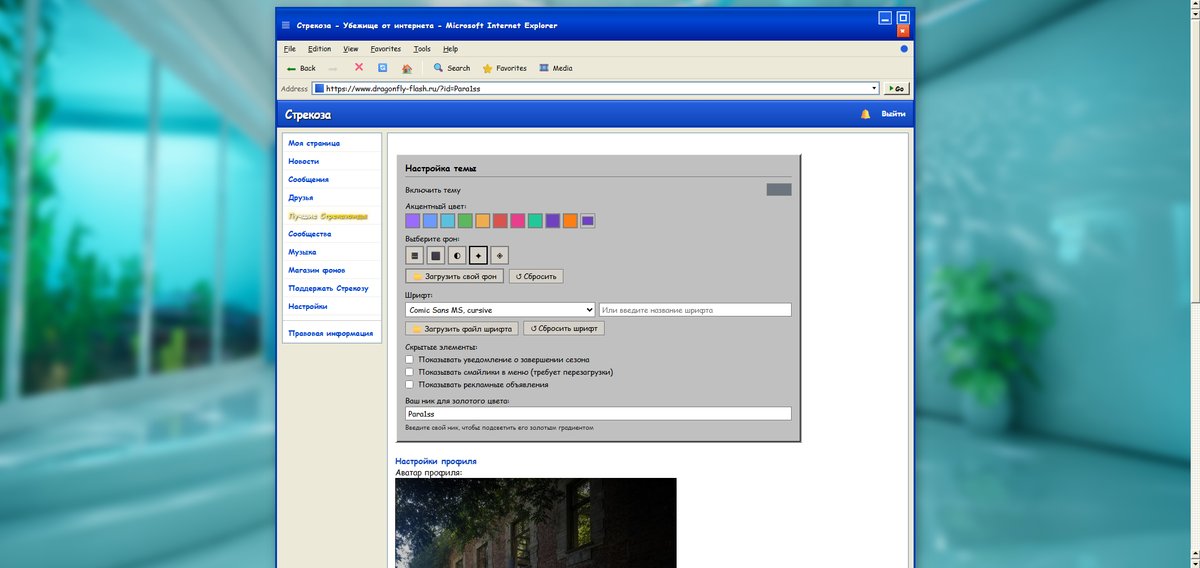Open Настройки in the sidebar

click(x=307, y=306)
